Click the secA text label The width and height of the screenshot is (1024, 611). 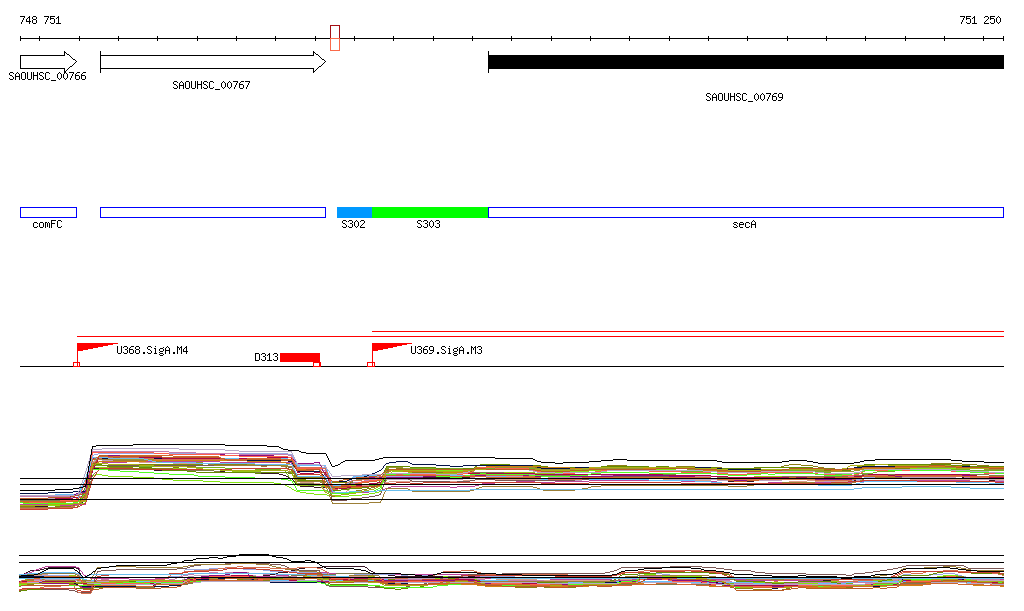coord(744,225)
